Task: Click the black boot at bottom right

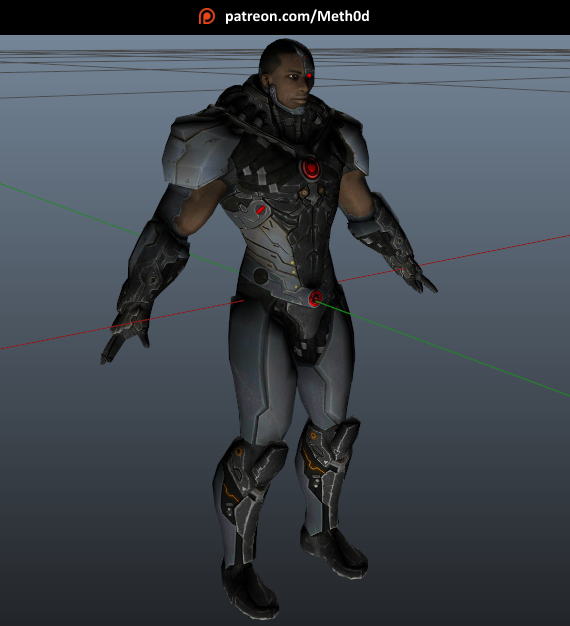Action: (x=334, y=551)
